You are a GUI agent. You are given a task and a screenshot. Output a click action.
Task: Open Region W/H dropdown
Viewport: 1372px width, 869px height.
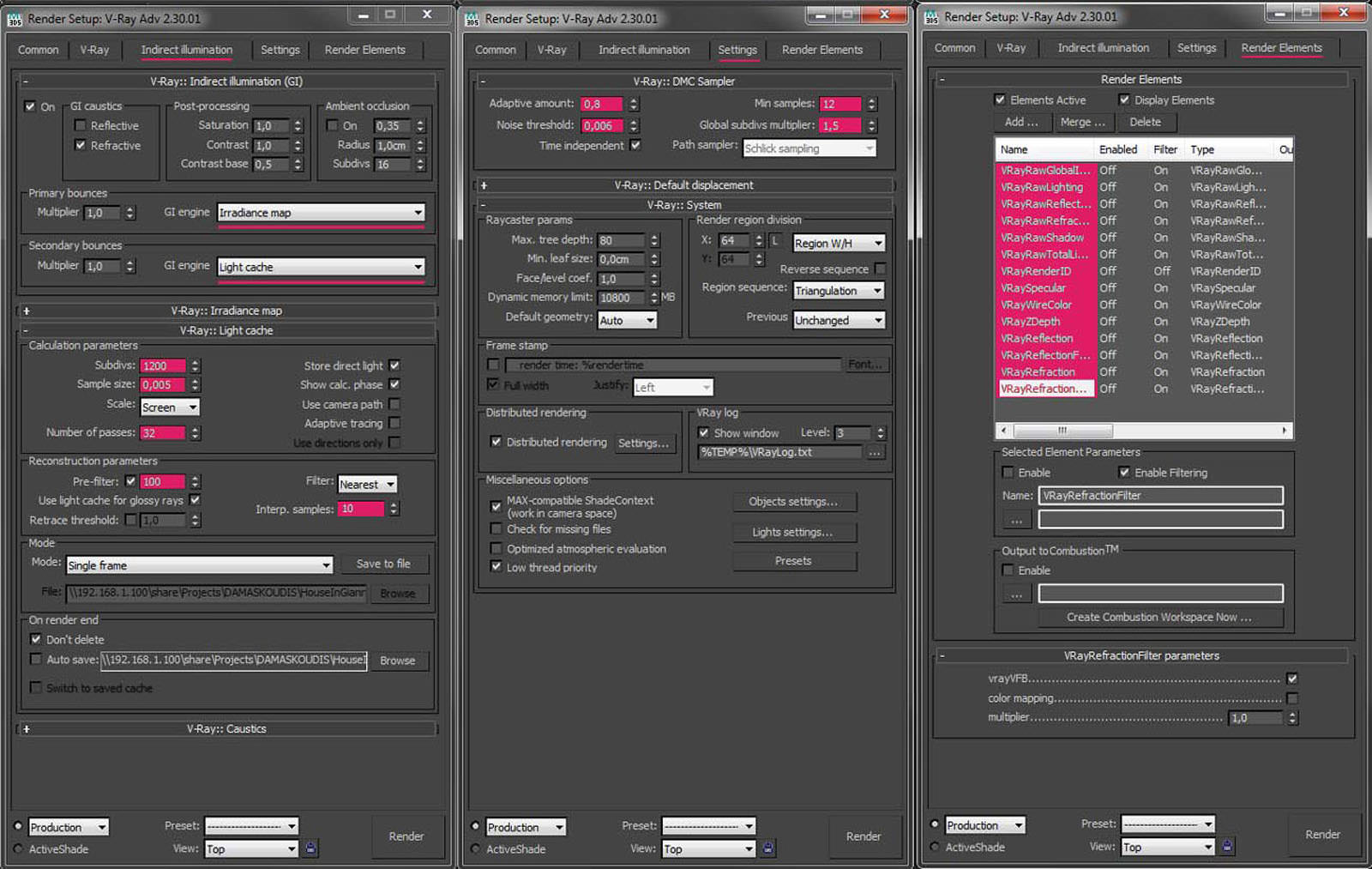(x=839, y=244)
